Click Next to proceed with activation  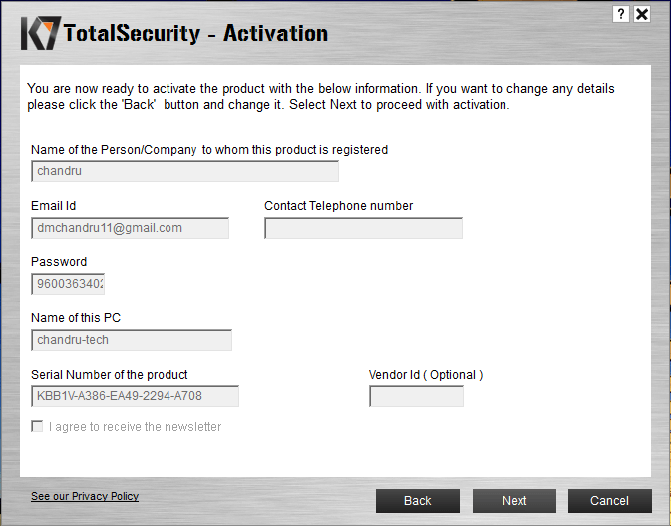(514, 501)
